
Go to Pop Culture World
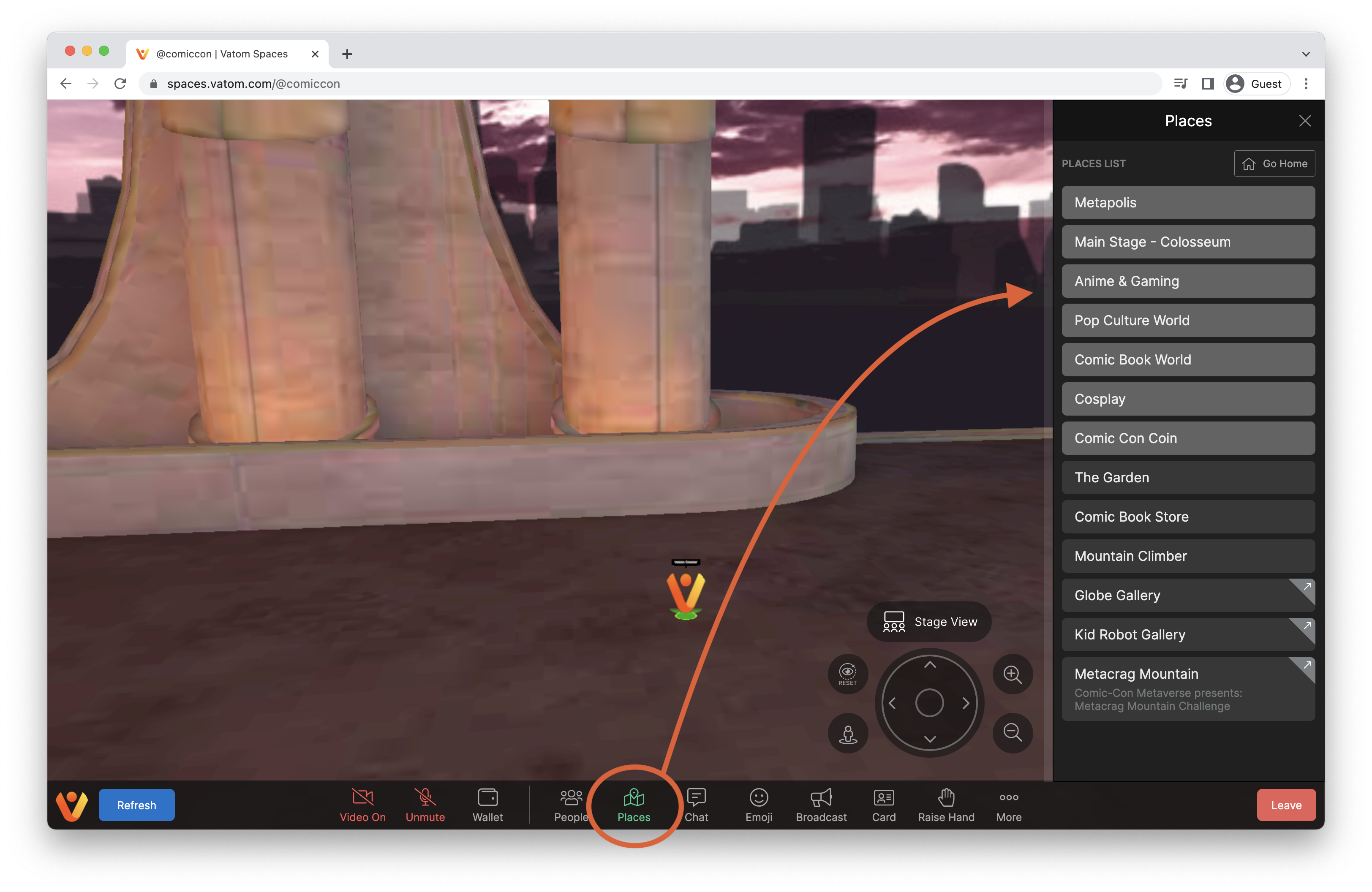click(x=1188, y=321)
